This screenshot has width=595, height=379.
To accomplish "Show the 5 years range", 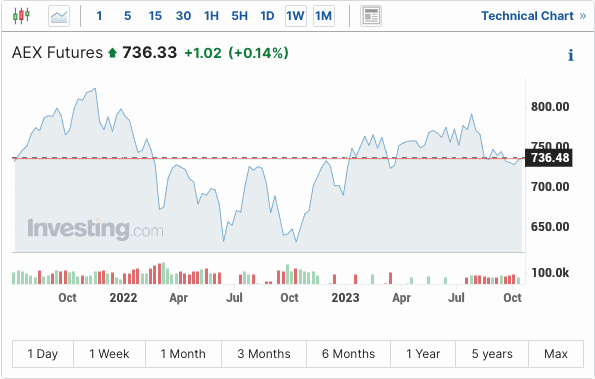I will point(492,354).
